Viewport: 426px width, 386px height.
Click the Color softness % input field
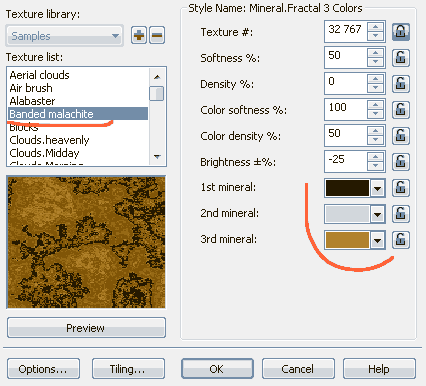coord(346,109)
